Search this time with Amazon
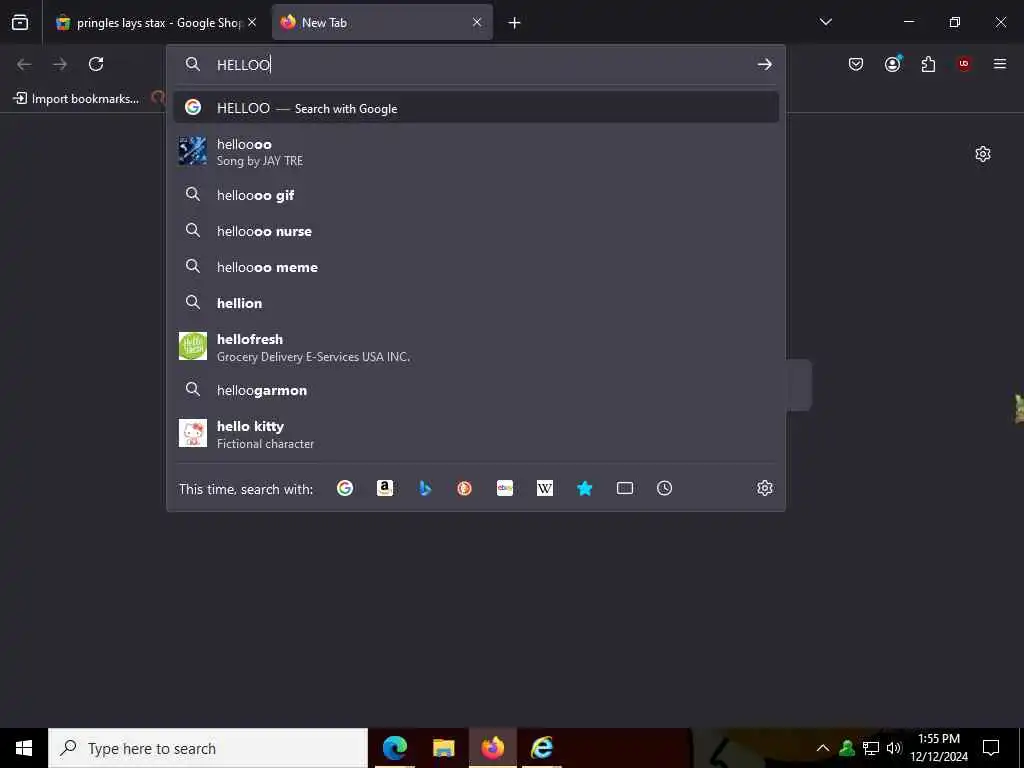This screenshot has width=1024, height=768. (385, 488)
